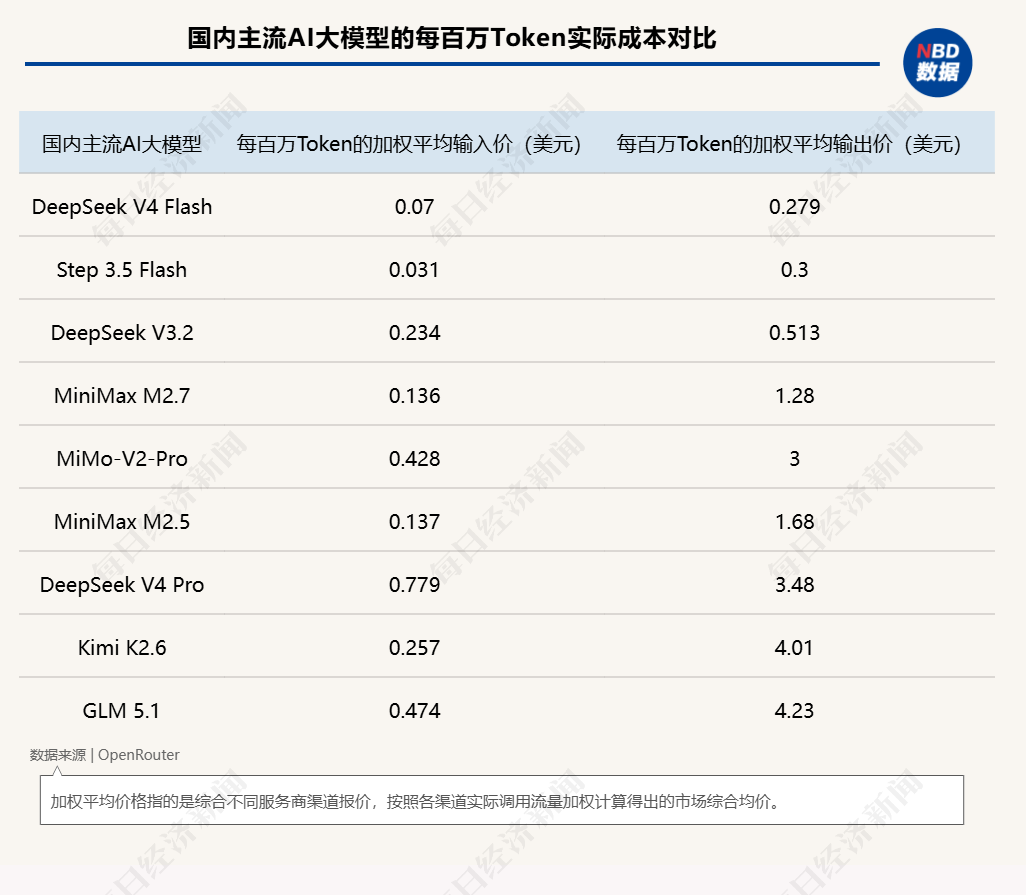Screen dimensions: 1026x895
Task: Select the MiMo-V2-Pro row
Action: [x=122, y=459]
